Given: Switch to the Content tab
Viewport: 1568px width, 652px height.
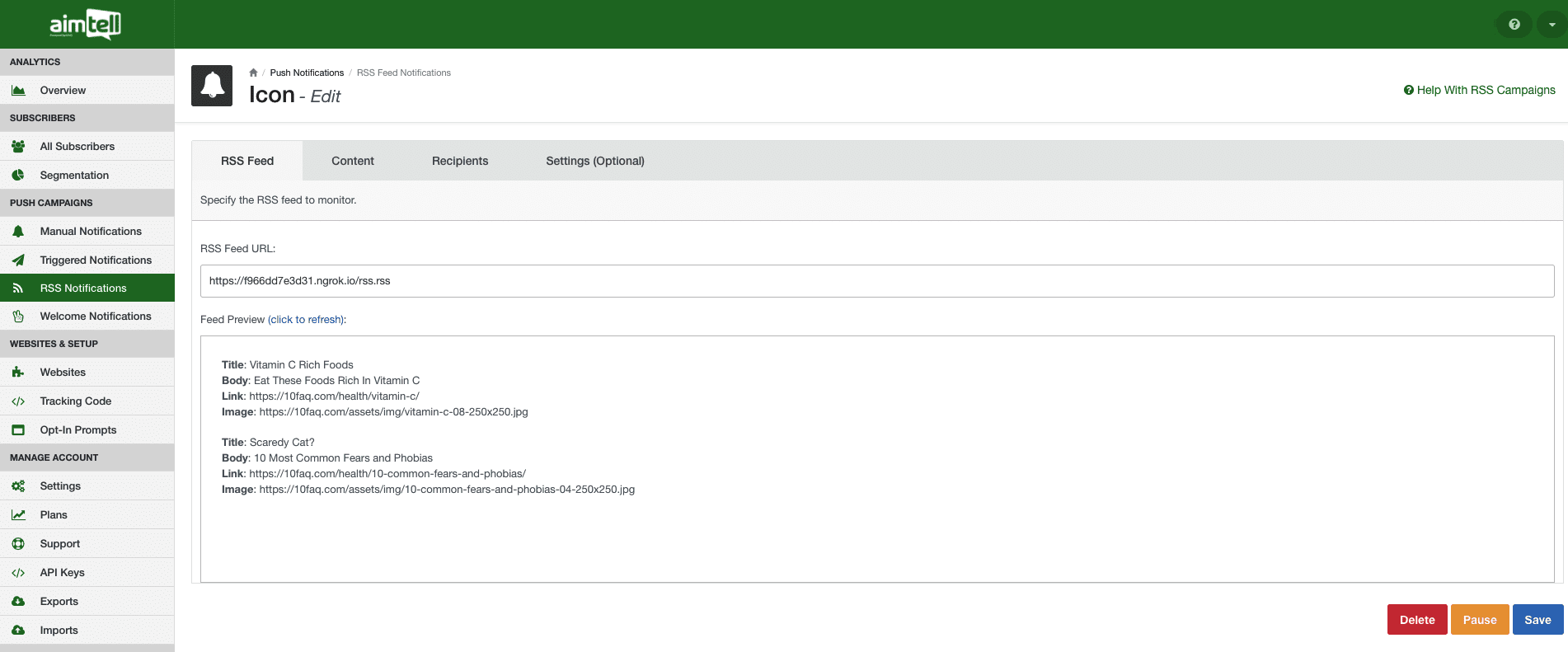Looking at the screenshot, I should click(x=352, y=161).
